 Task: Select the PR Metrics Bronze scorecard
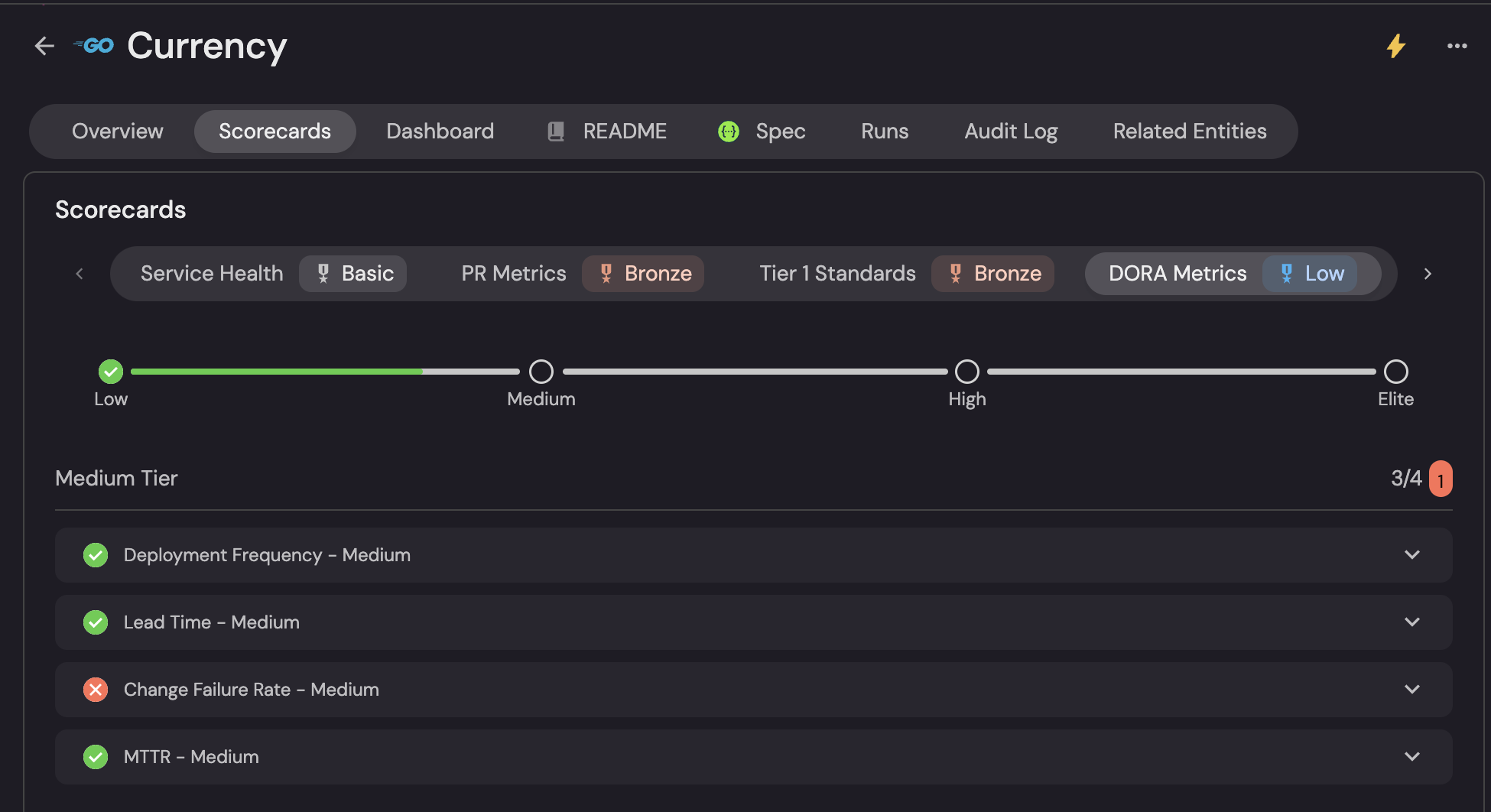click(581, 274)
